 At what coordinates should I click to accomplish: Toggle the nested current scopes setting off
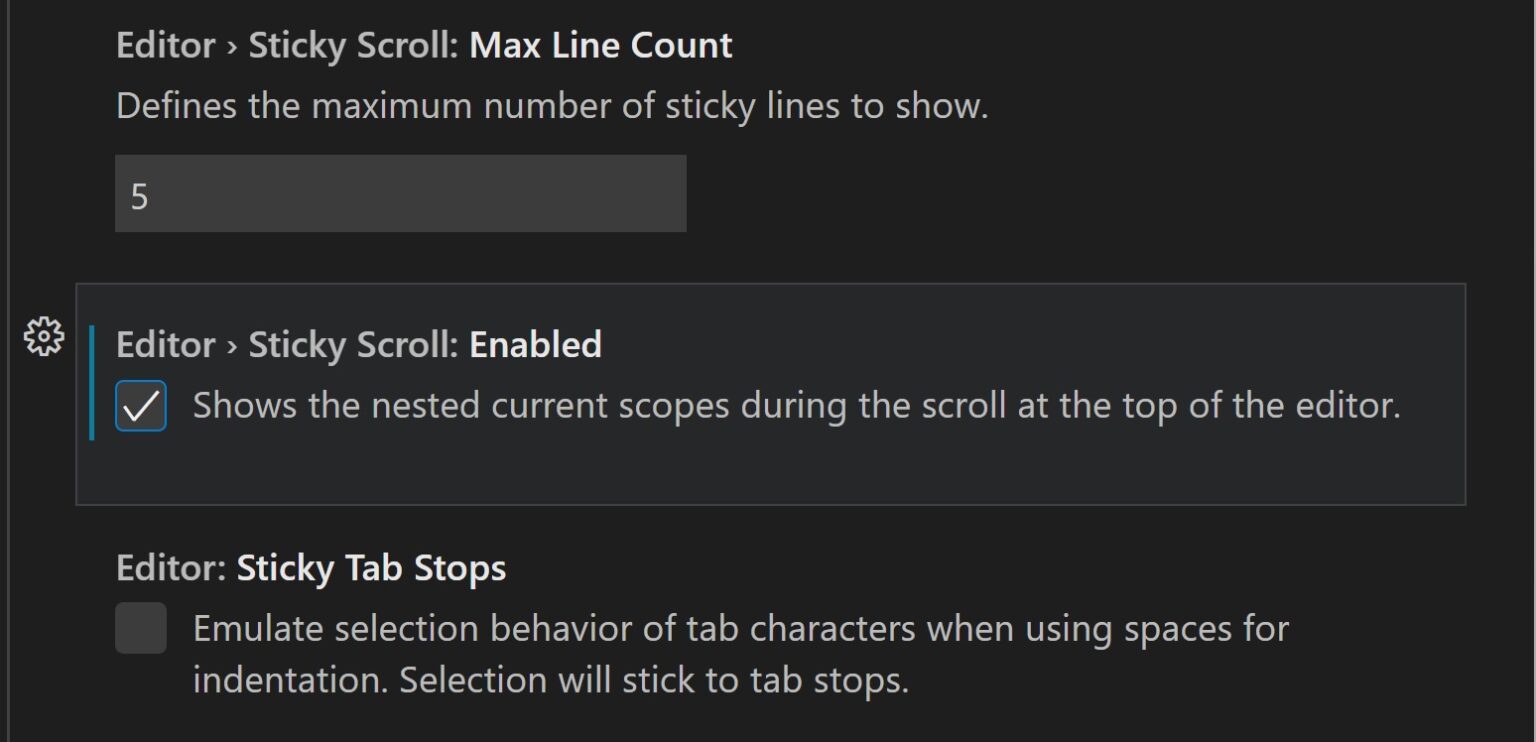pyautogui.click(x=139, y=405)
